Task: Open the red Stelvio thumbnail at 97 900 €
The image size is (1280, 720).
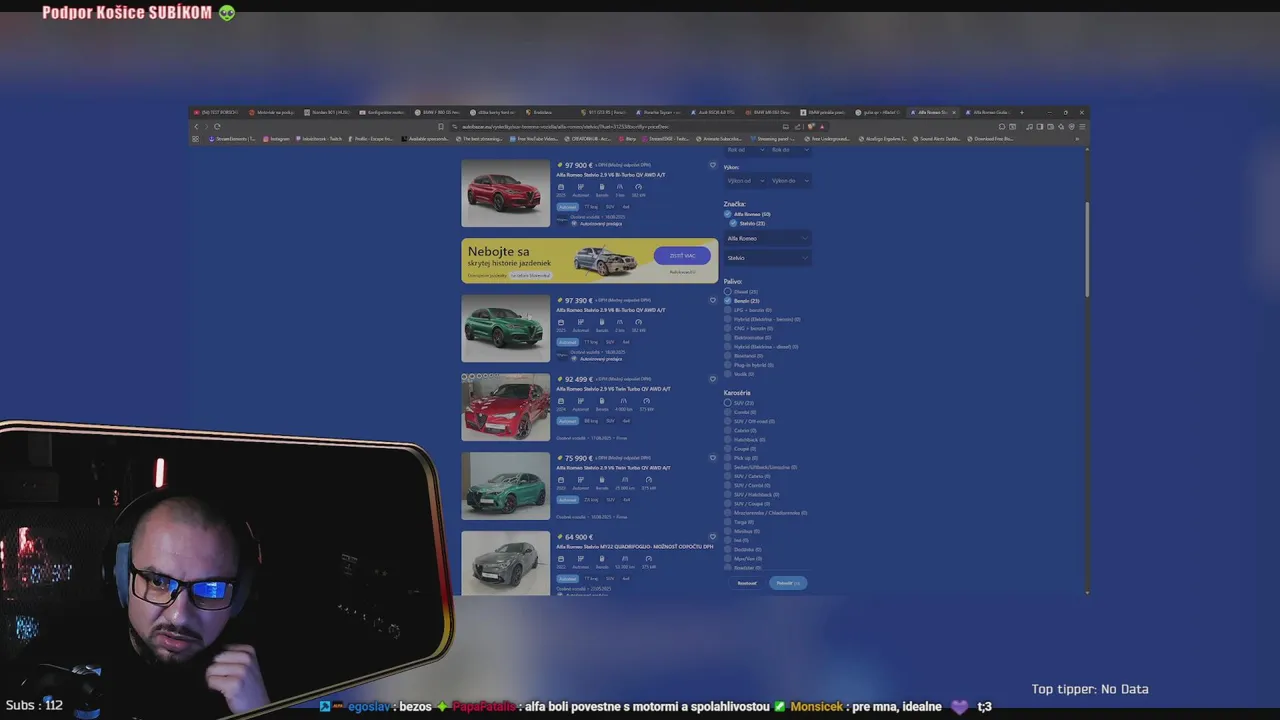Action: (x=505, y=193)
